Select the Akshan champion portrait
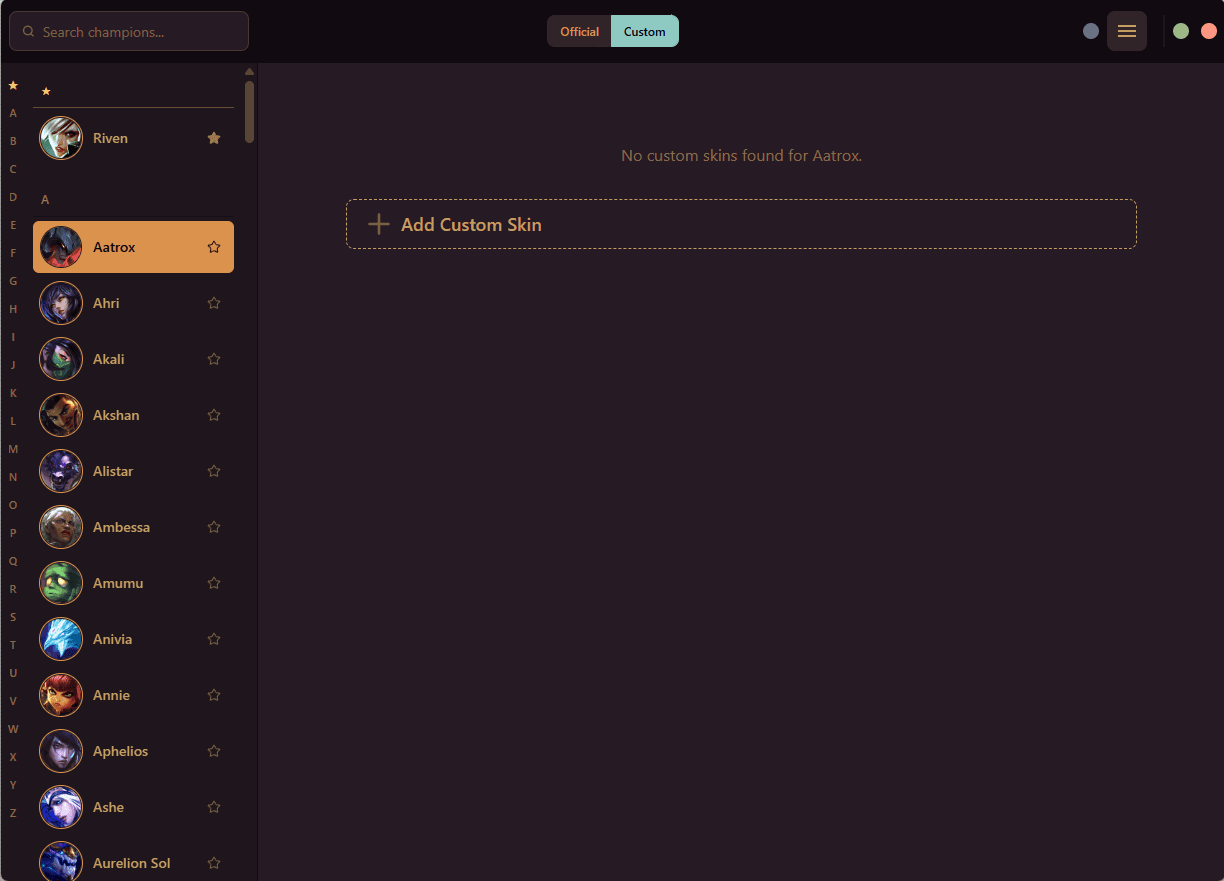This screenshot has height=881, width=1224. point(61,415)
